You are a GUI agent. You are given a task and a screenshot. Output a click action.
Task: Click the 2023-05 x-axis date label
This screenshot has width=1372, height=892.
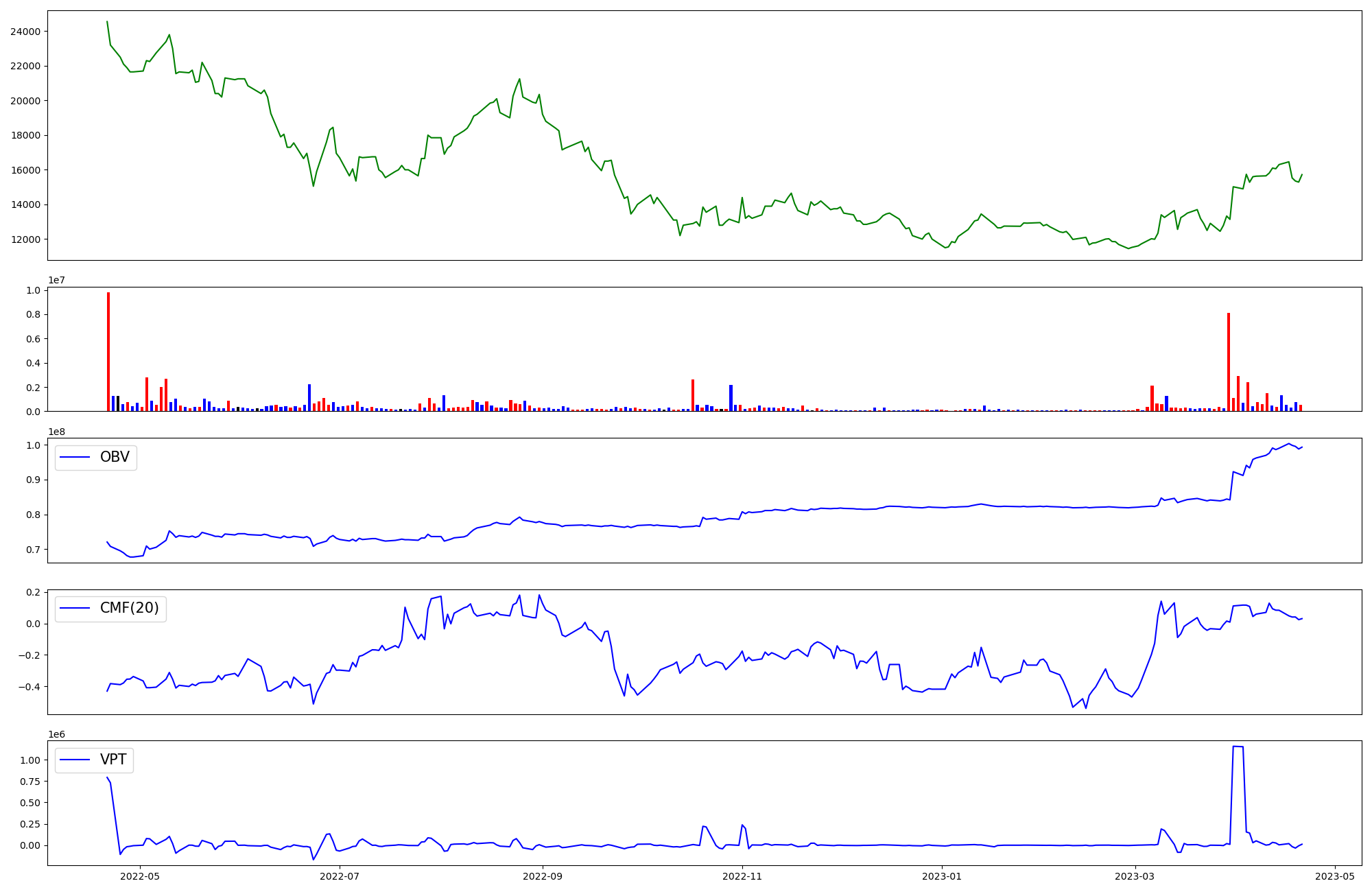point(1334,876)
